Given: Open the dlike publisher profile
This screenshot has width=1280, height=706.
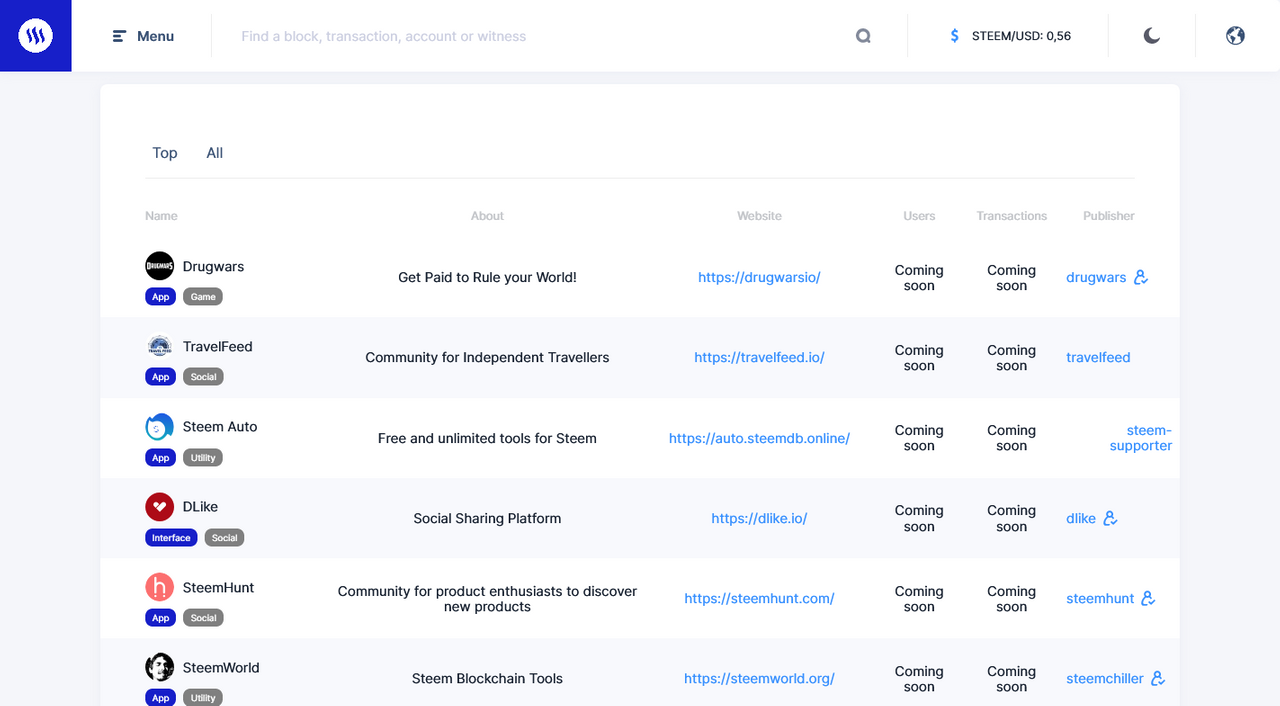Looking at the screenshot, I should (1081, 518).
